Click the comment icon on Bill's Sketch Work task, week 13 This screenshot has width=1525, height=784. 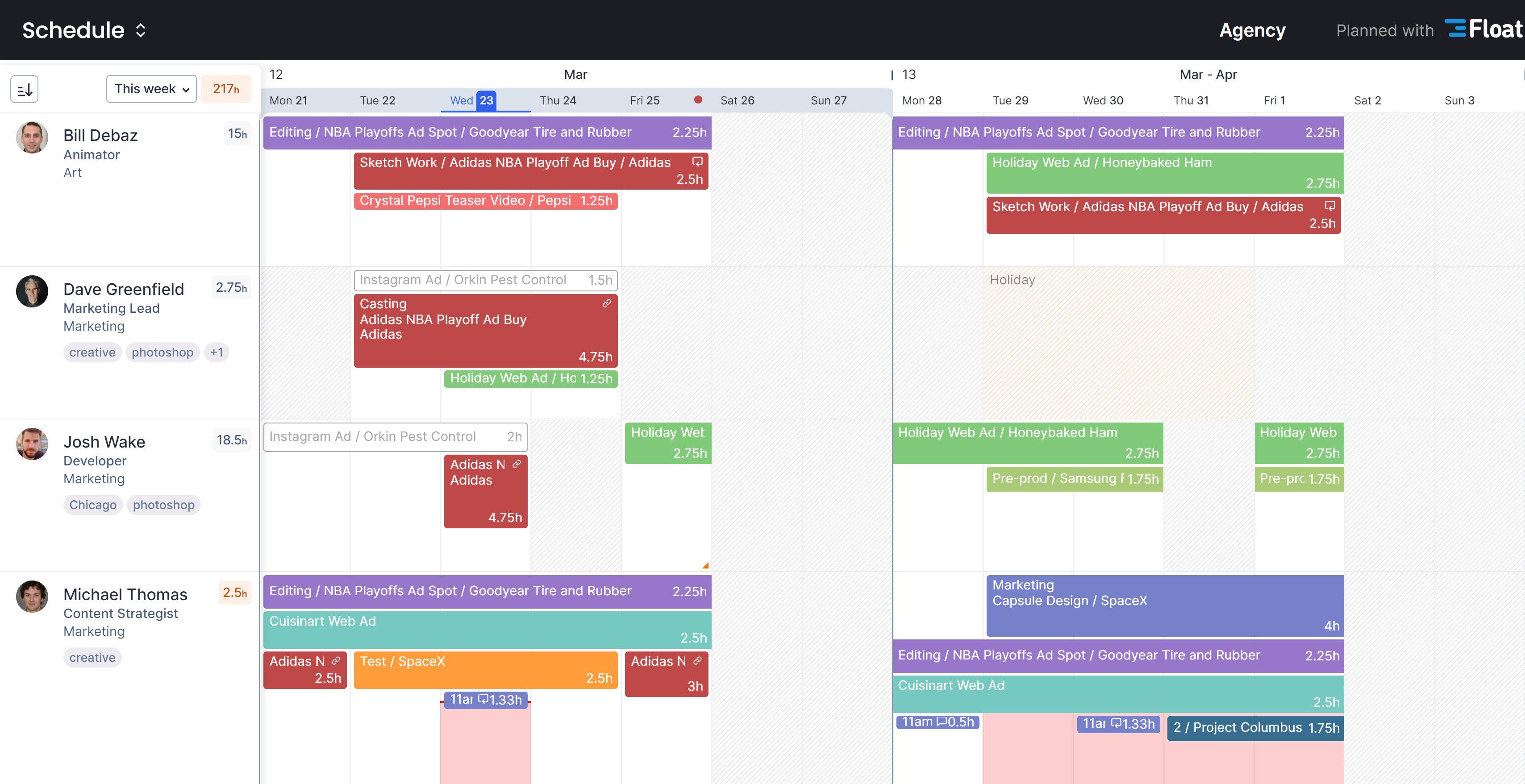click(x=1330, y=206)
